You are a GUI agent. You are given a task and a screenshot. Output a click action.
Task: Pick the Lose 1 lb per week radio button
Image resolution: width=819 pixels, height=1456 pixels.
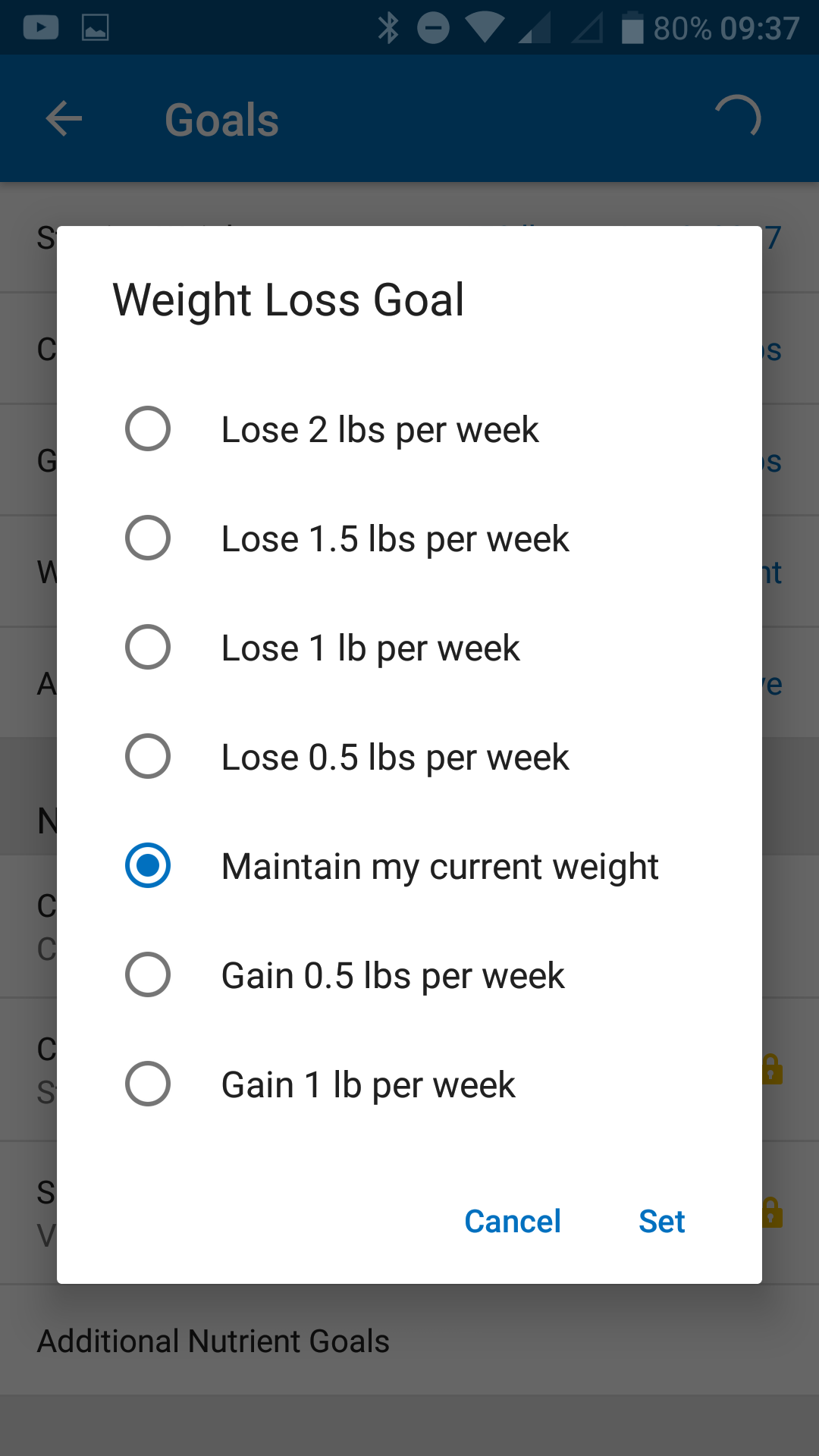coord(148,648)
